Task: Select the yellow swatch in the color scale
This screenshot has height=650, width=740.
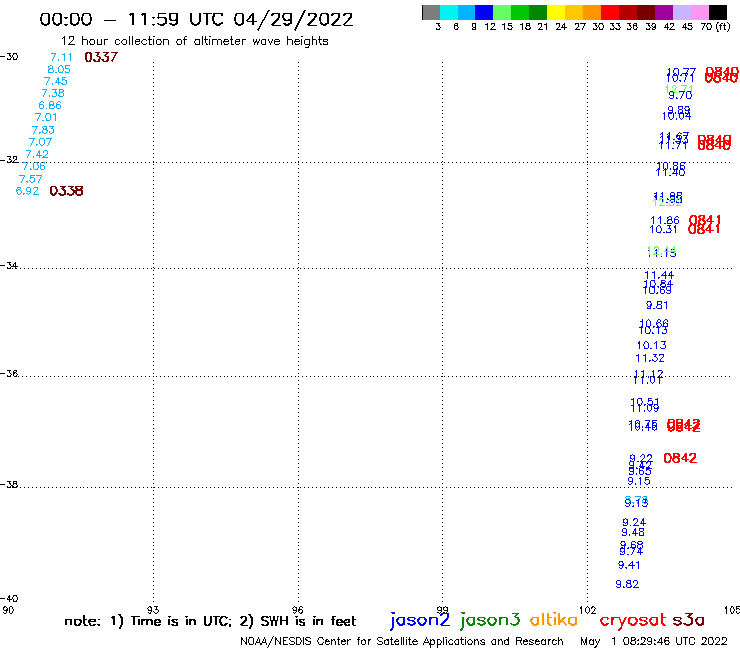Action: [x=556, y=12]
